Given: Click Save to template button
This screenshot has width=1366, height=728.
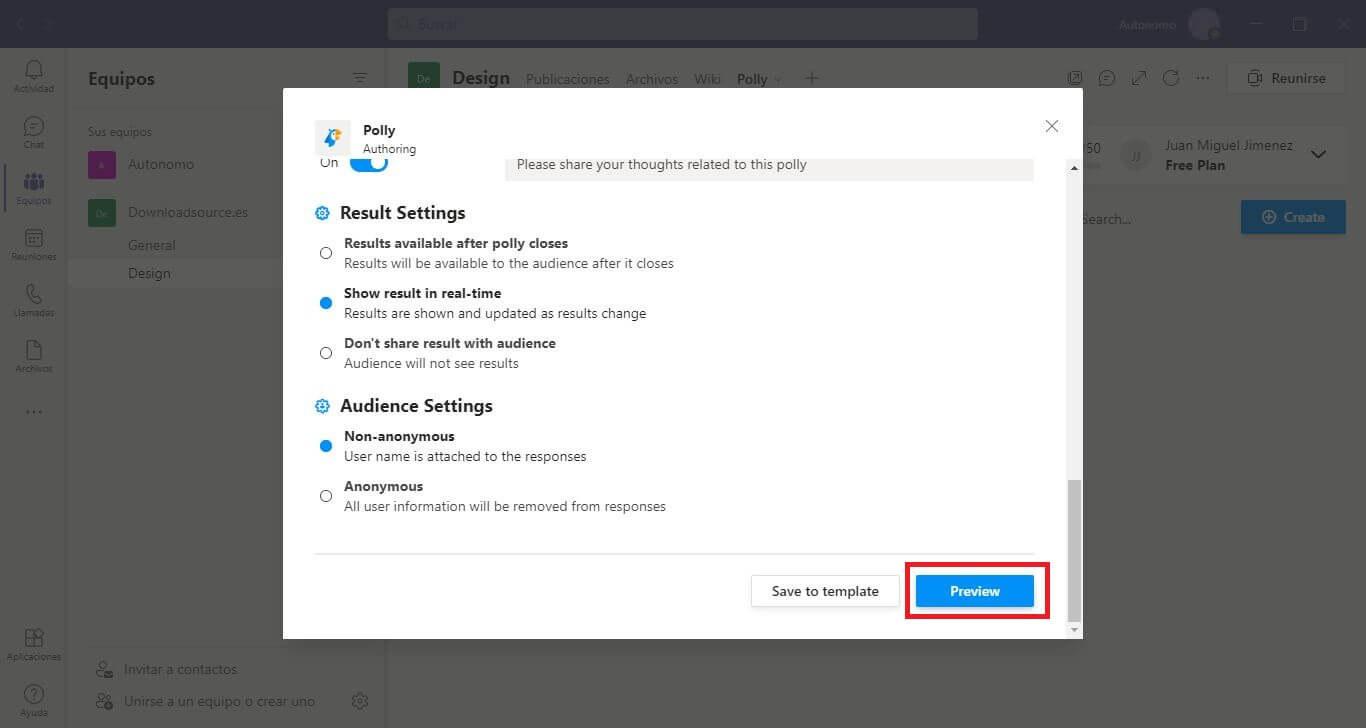Looking at the screenshot, I should (x=825, y=591).
